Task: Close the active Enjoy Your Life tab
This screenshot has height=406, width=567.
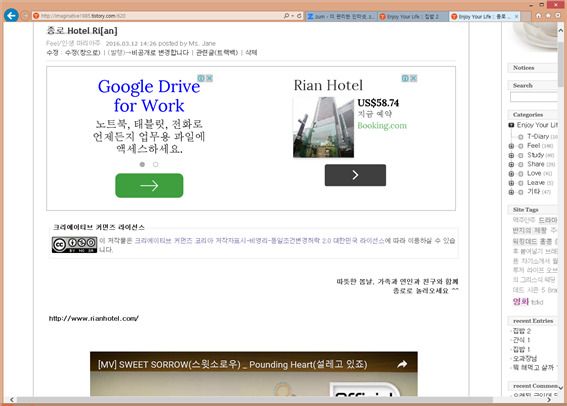Action: [516, 16]
